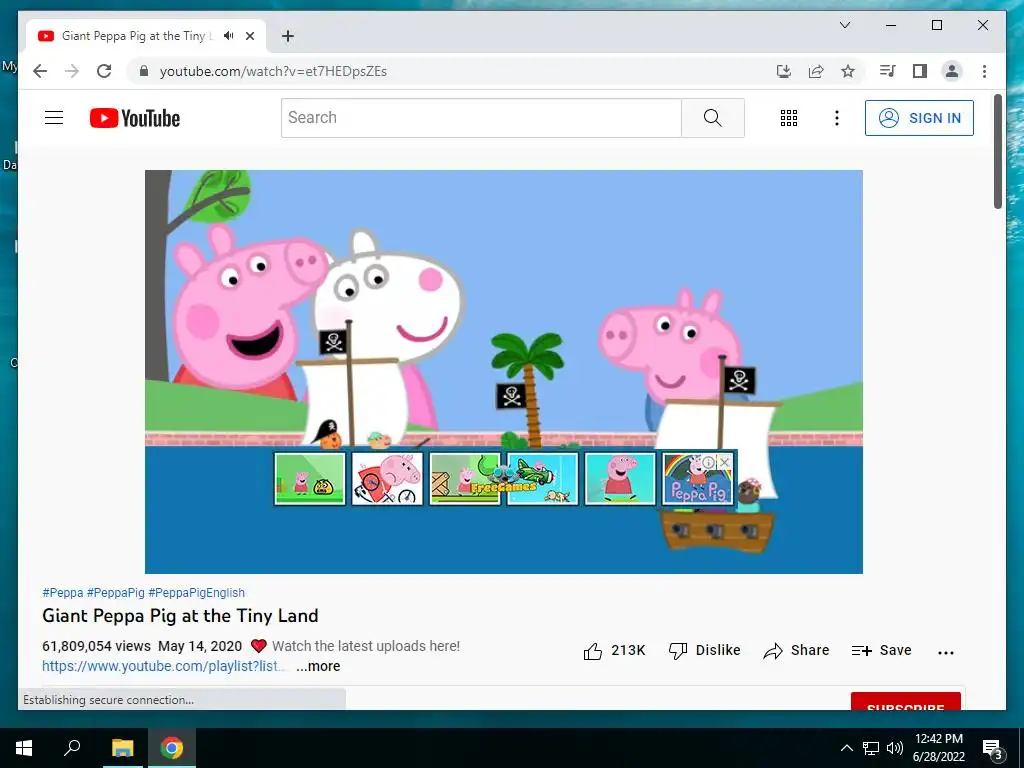Open File Explorer from taskbar
Screen dimensions: 1024x768
[x=122, y=748]
